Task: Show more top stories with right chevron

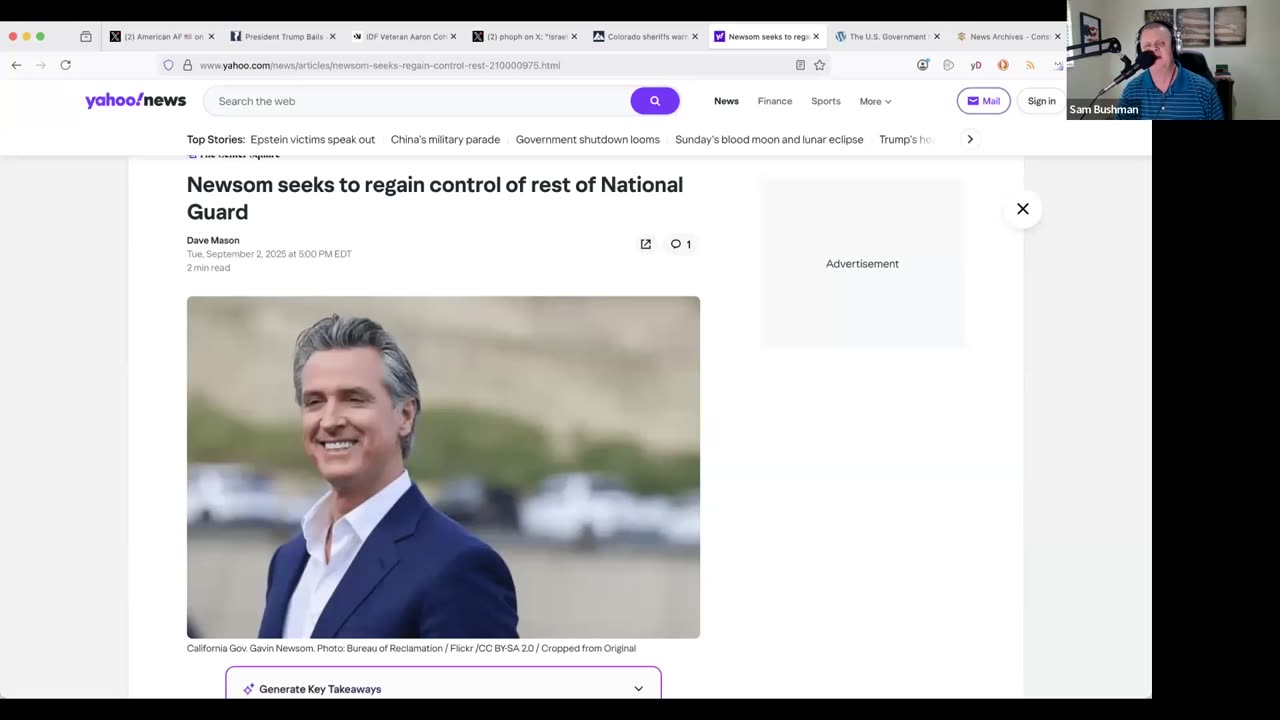Action: (x=969, y=139)
